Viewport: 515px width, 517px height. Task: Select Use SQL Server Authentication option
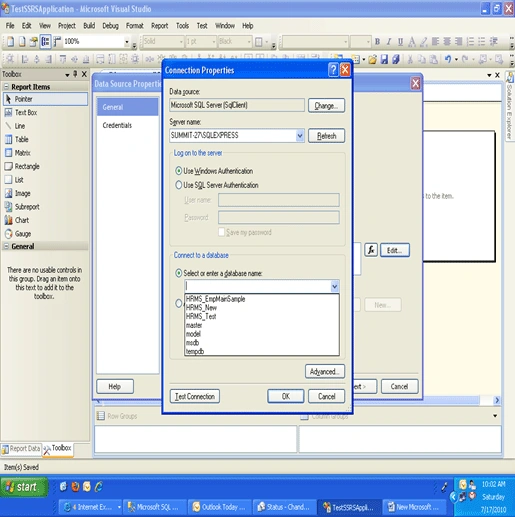click(217, 185)
